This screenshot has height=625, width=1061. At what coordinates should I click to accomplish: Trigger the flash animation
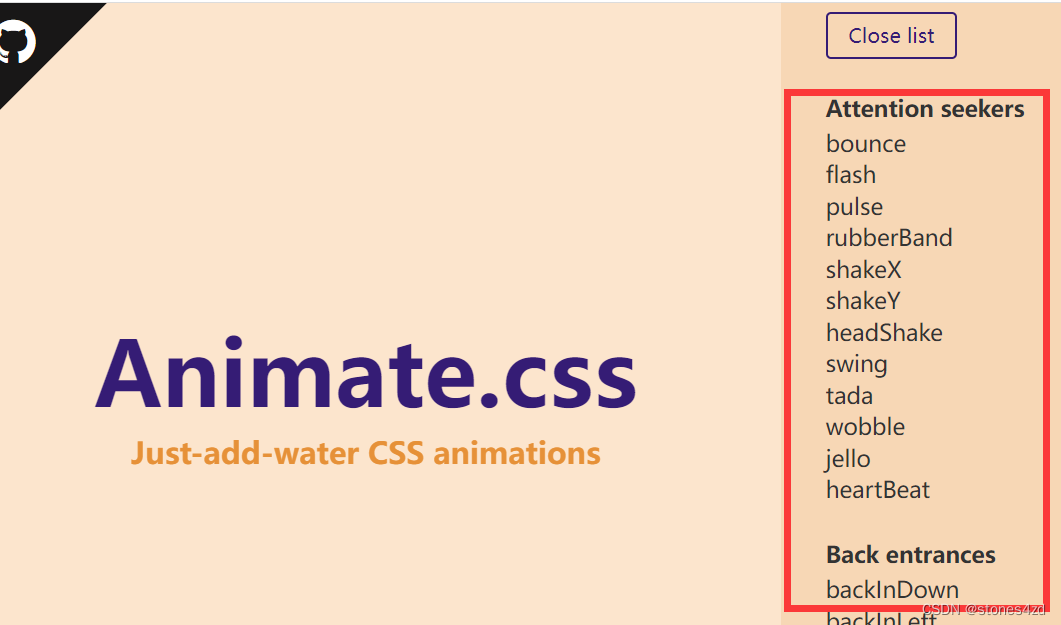[x=850, y=175]
